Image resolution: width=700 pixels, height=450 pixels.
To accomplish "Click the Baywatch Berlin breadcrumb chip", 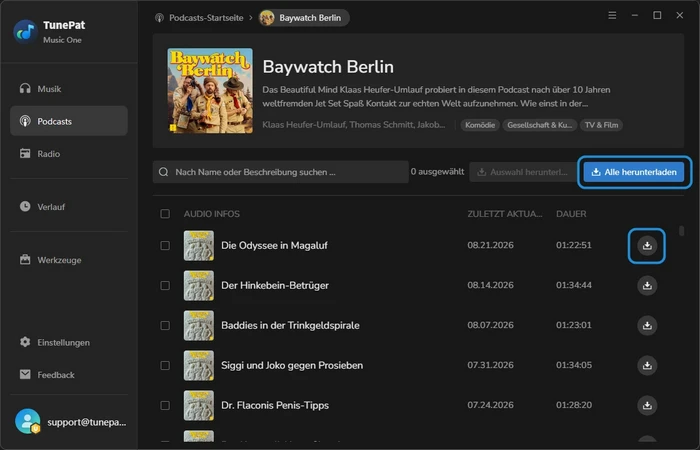I will (x=304, y=18).
